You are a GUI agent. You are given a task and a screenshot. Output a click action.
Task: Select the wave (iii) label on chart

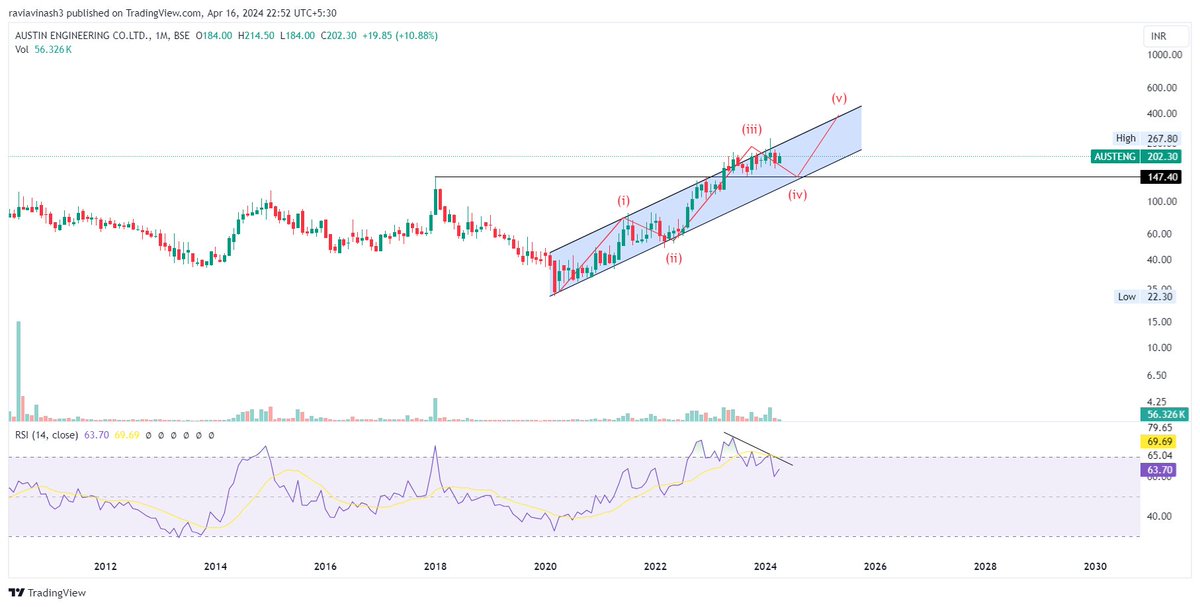coord(751,129)
